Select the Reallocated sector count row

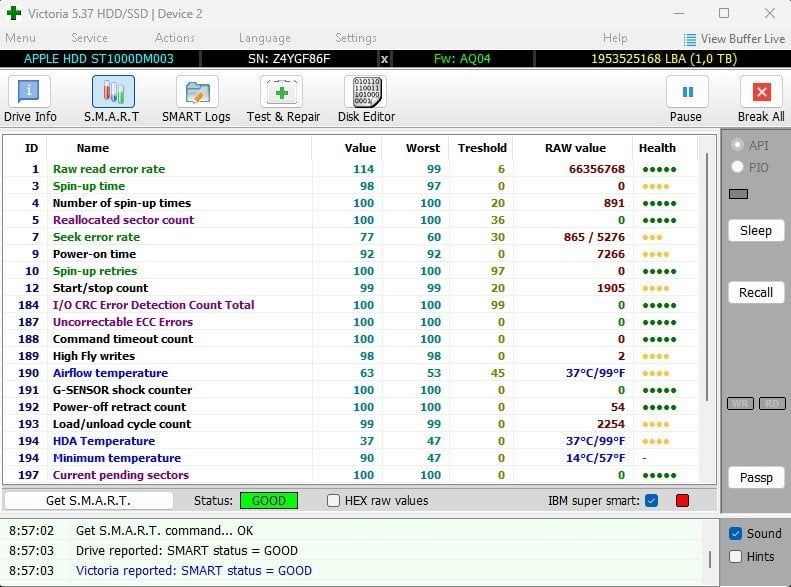pos(351,220)
